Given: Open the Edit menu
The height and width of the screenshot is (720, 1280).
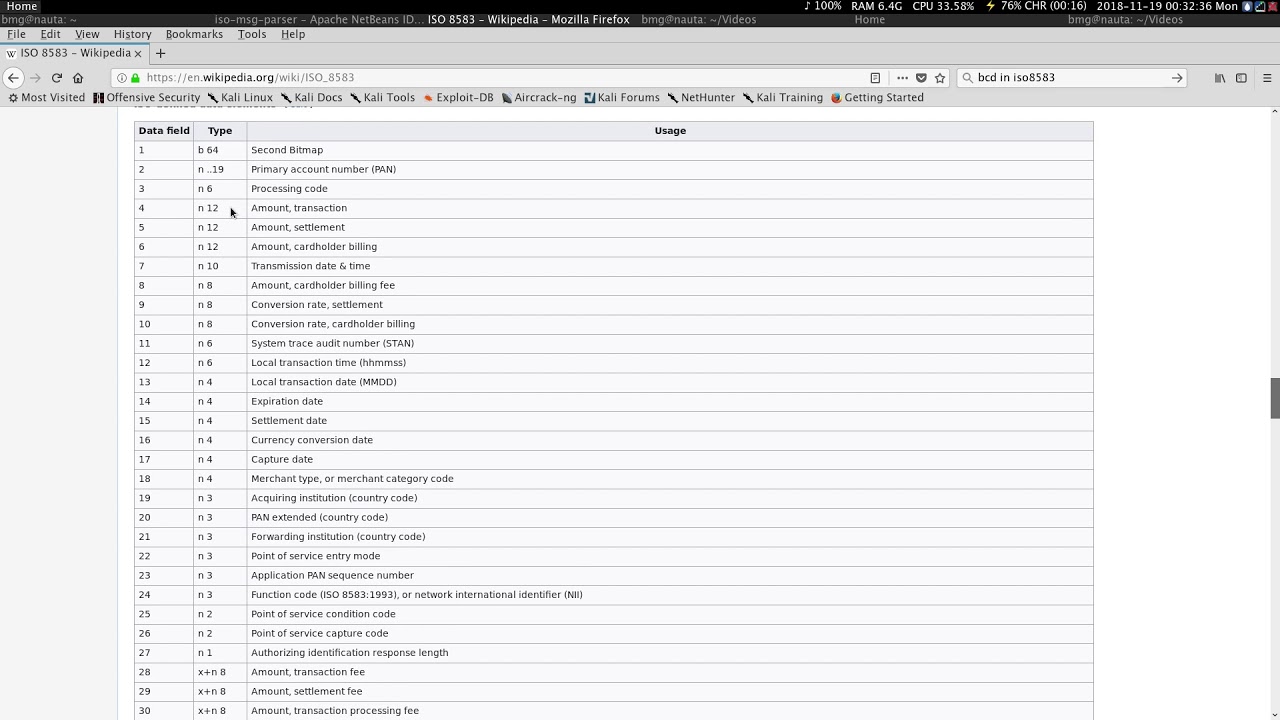Looking at the screenshot, I should tap(50, 34).
